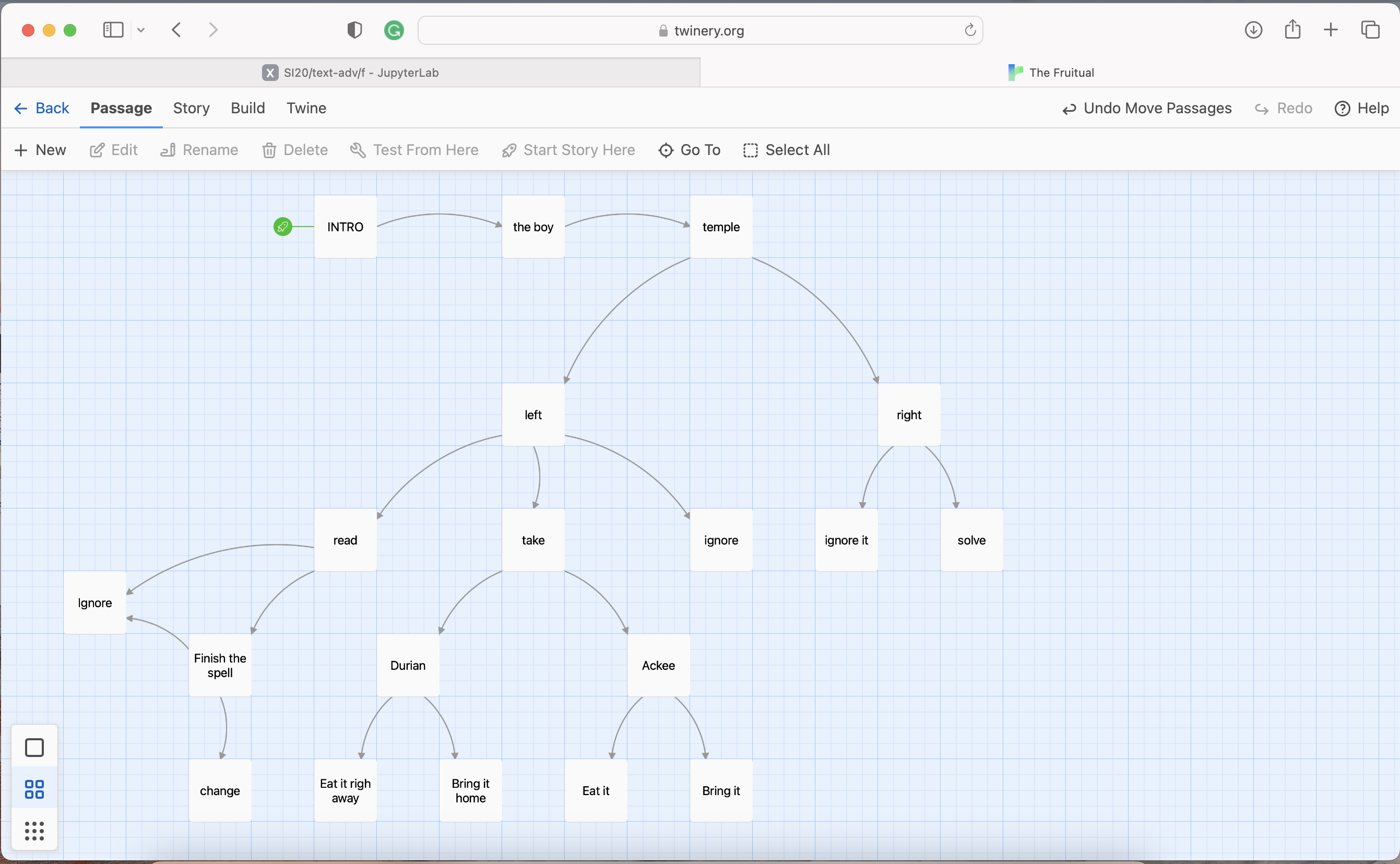Select the take passage card

533,540
